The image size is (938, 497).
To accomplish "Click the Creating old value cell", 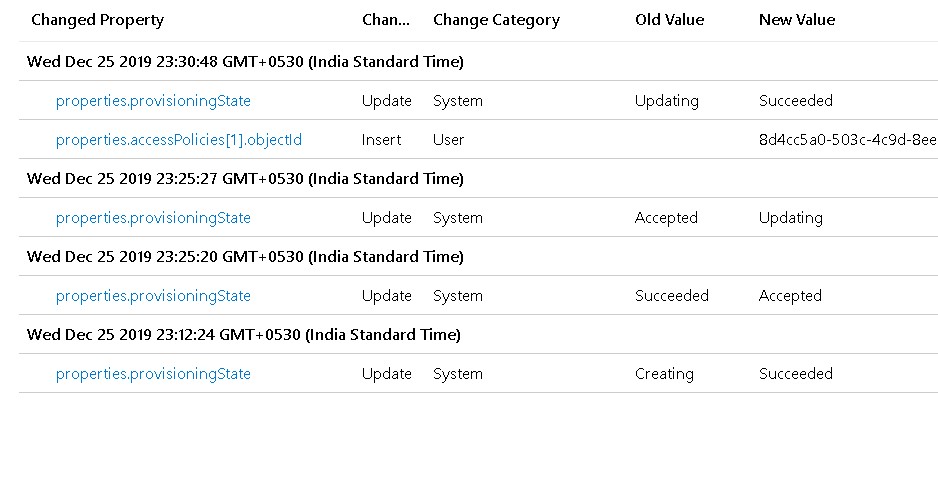I will pyautogui.click(x=664, y=374).
